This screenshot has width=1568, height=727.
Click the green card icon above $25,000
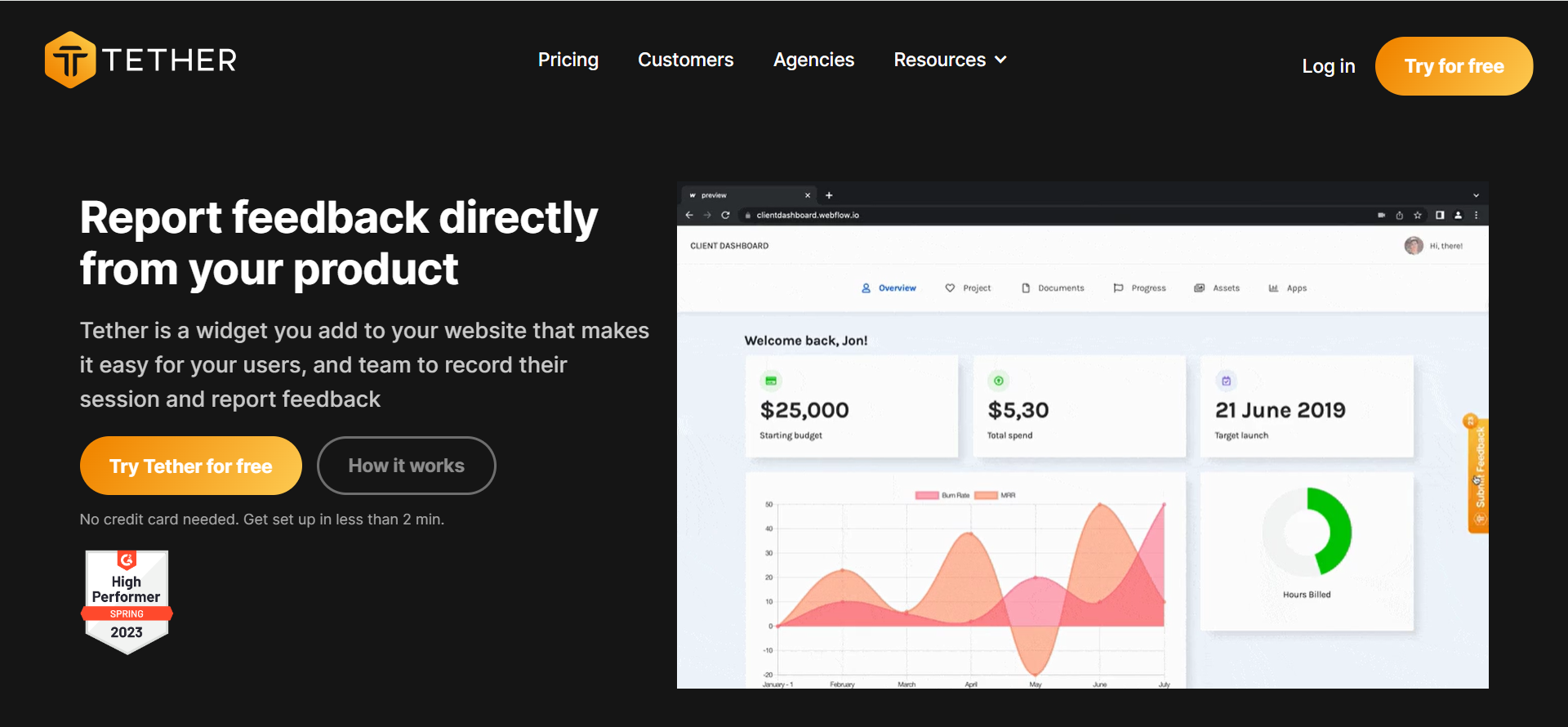tap(771, 381)
